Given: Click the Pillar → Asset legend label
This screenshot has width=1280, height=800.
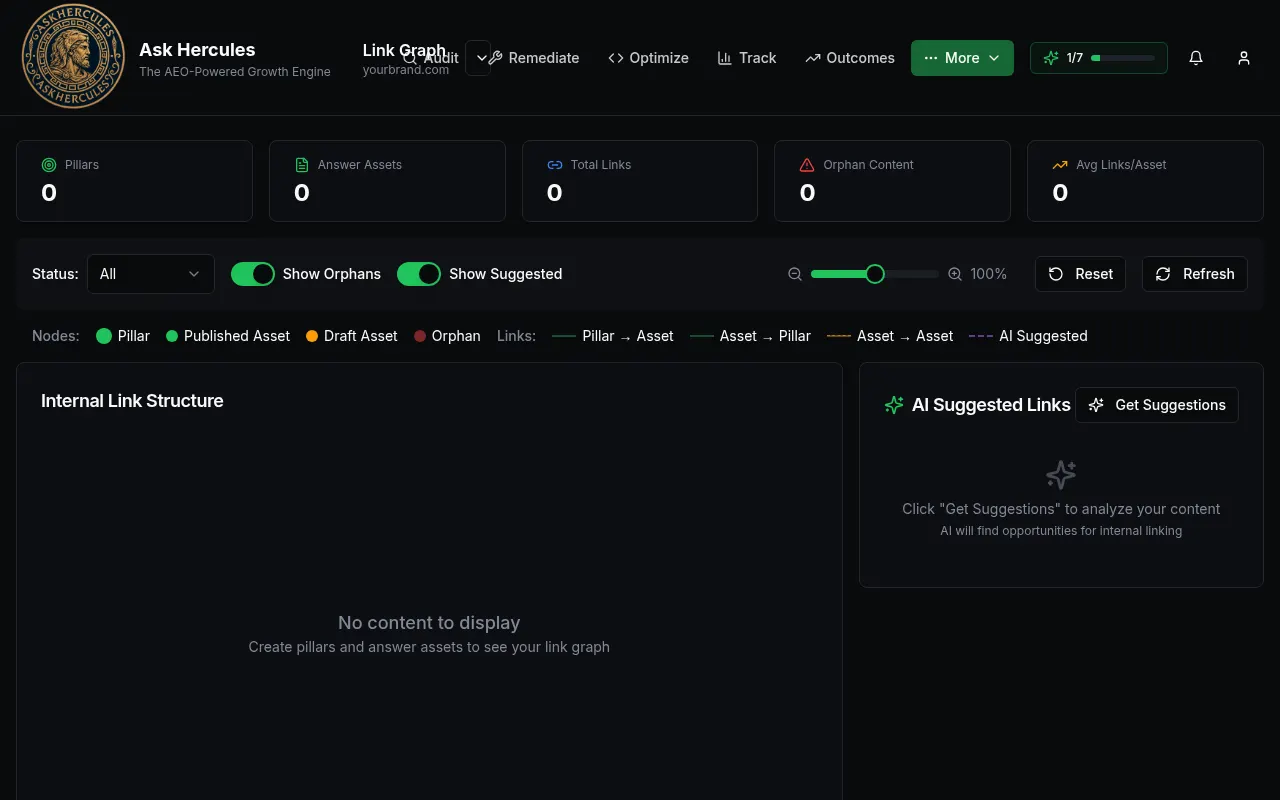Looking at the screenshot, I should point(628,336).
